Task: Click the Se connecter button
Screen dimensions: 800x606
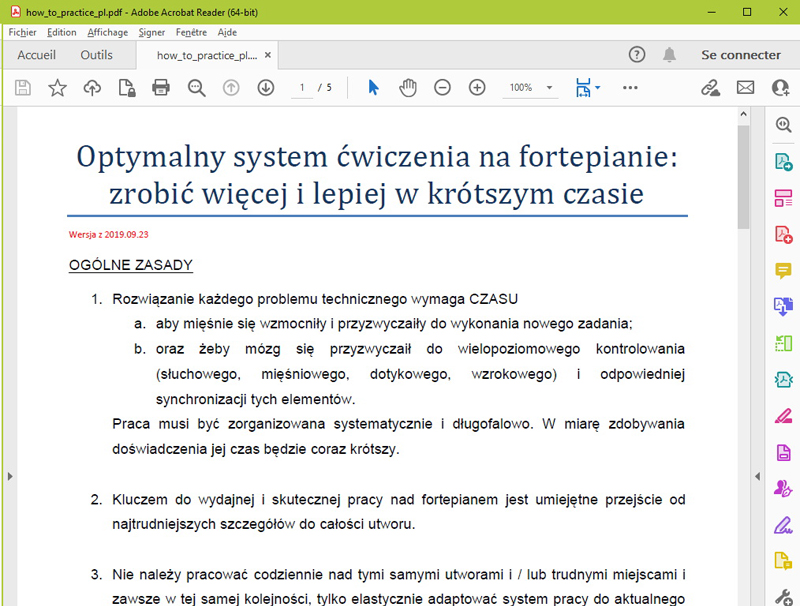Action: [740, 55]
